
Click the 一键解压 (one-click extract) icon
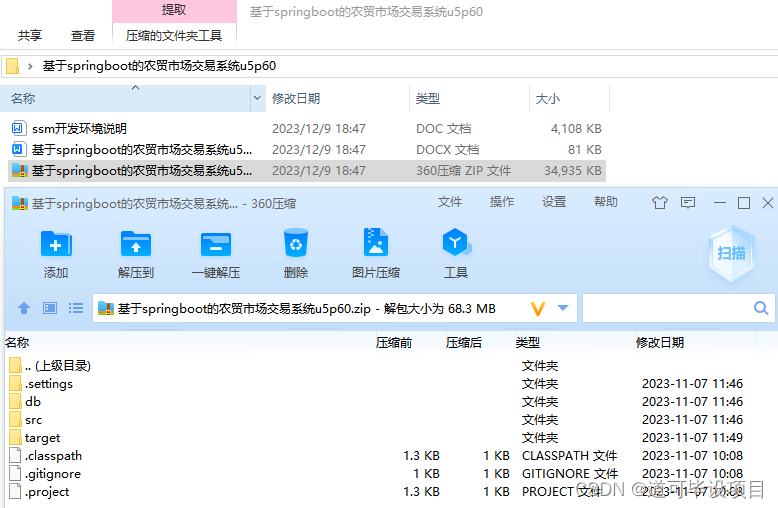(x=216, y=244)
